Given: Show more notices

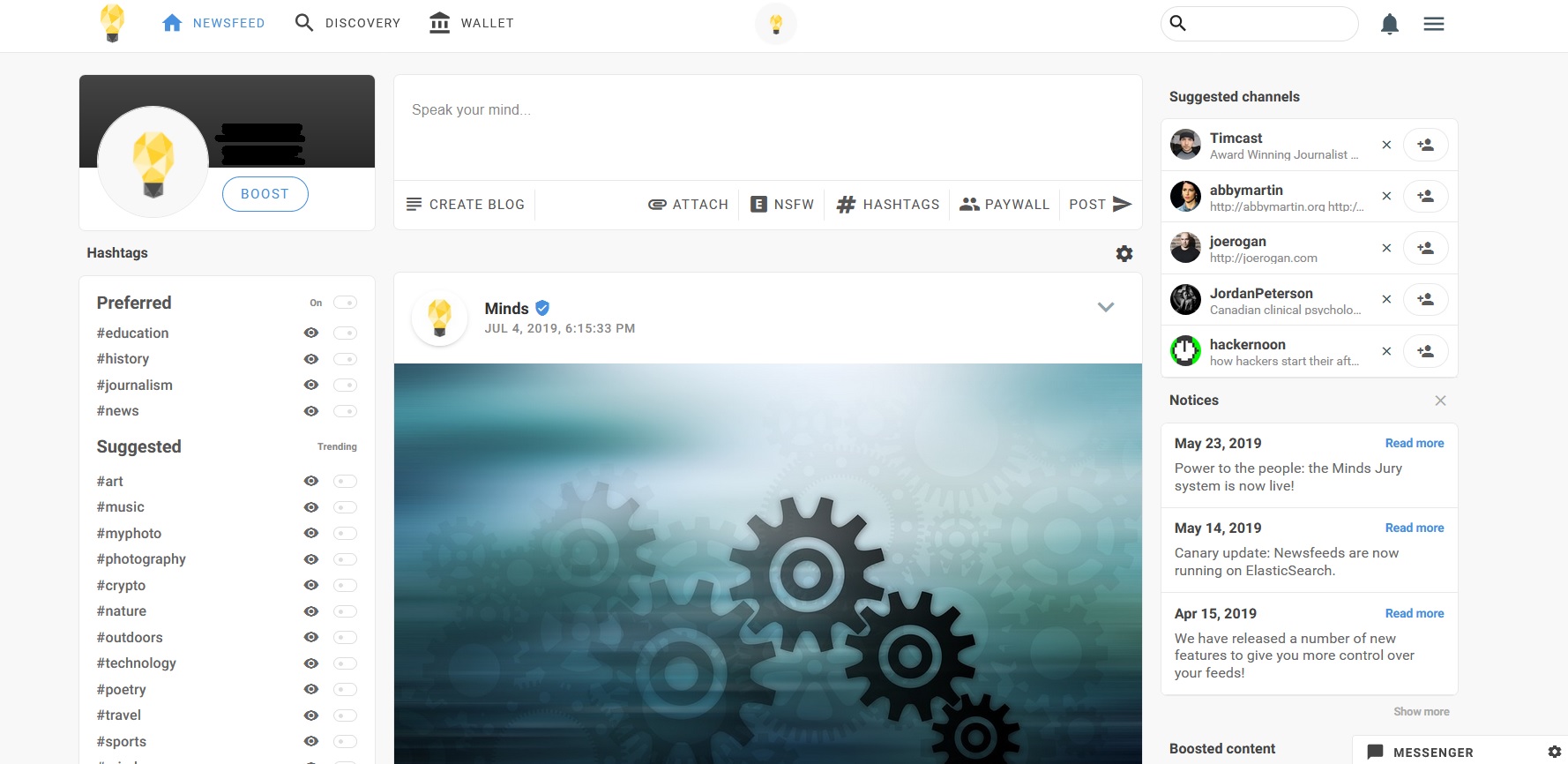Looking at the screenshot, I should [1422, 712].
